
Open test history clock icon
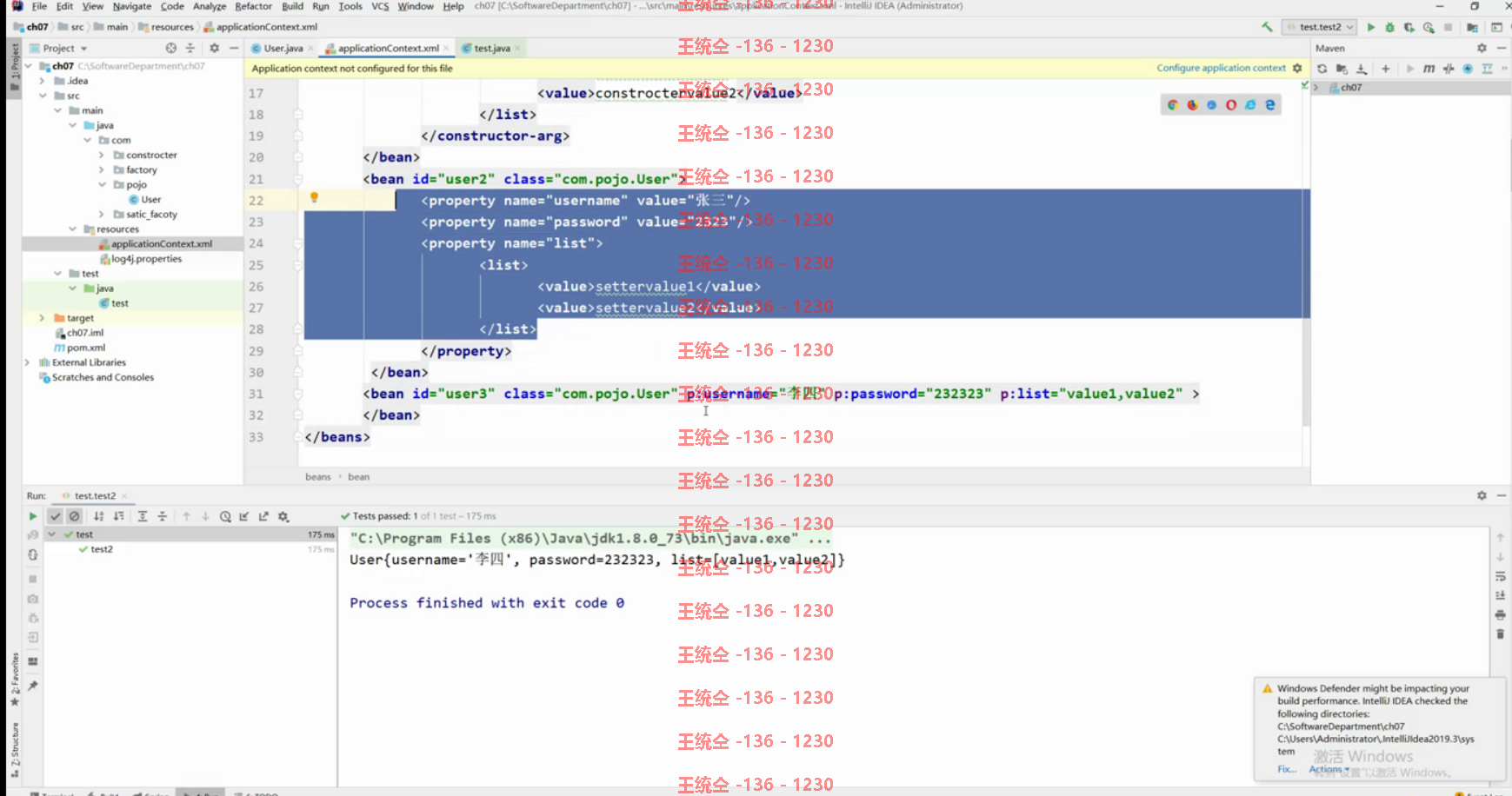point(225,516)
